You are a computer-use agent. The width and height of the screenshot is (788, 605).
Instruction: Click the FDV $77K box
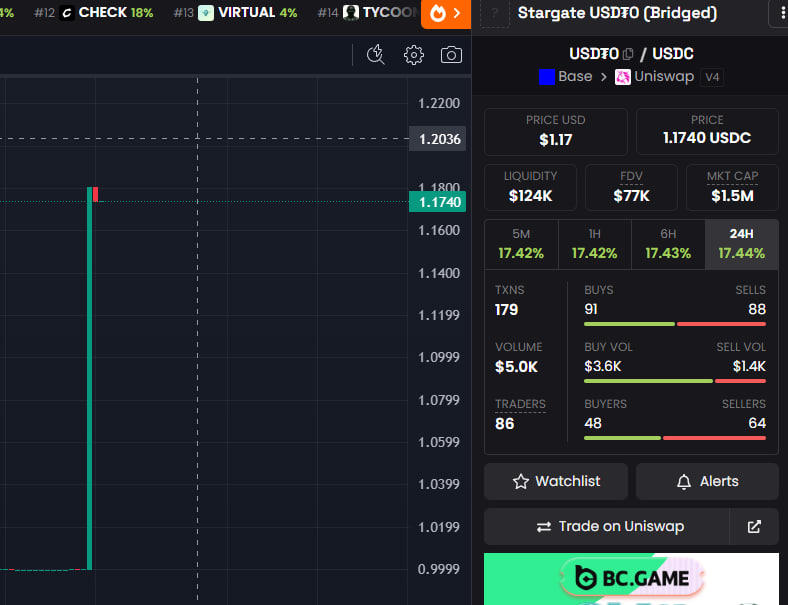point(631,187)
